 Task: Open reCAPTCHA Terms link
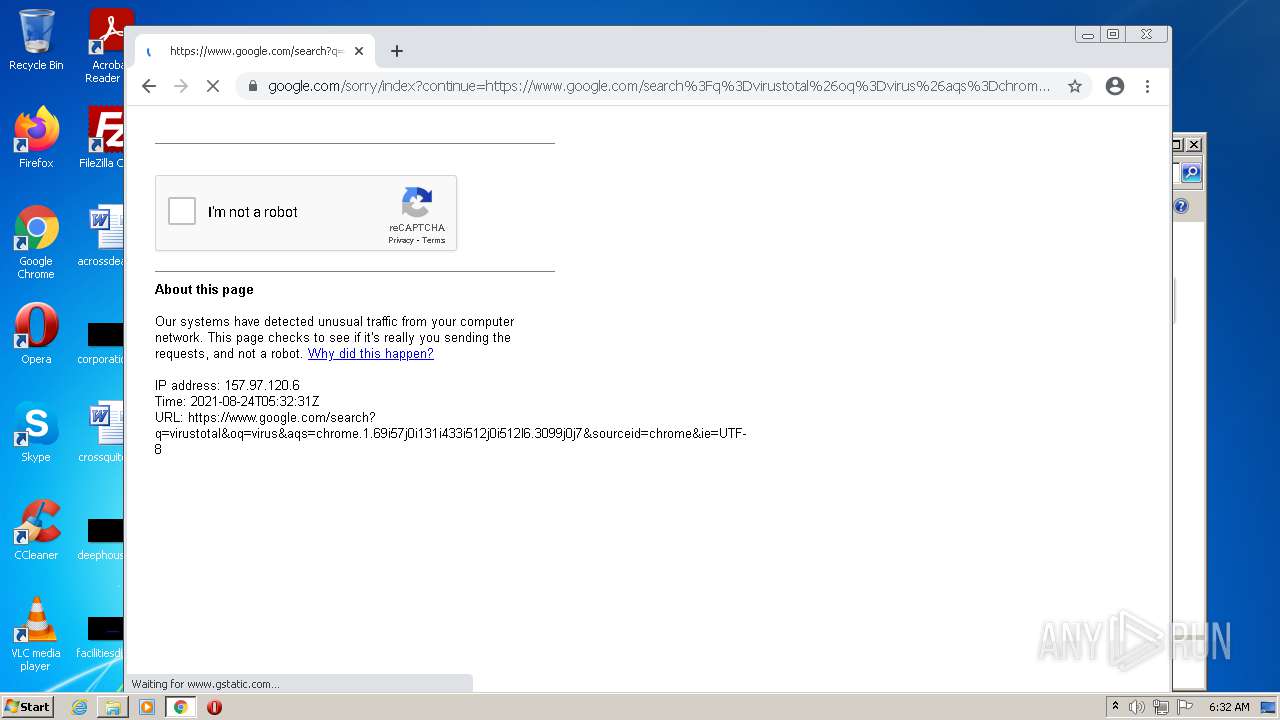(433, 240)
